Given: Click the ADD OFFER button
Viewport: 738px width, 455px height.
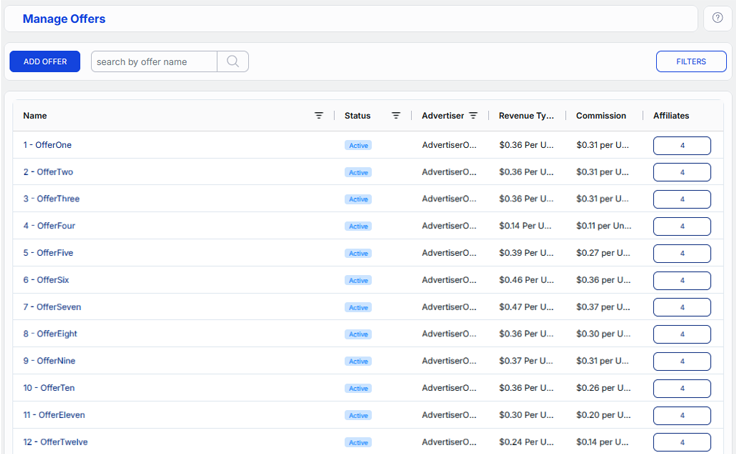Looking at the screenshot, I should click(x=45, y=62).
